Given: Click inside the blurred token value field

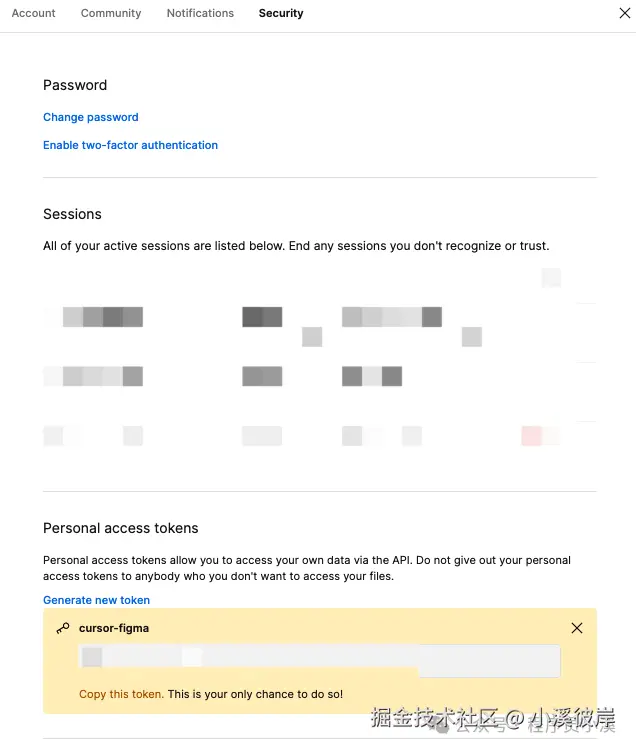Looking at the screenshot, I should (x=320, y=660).
